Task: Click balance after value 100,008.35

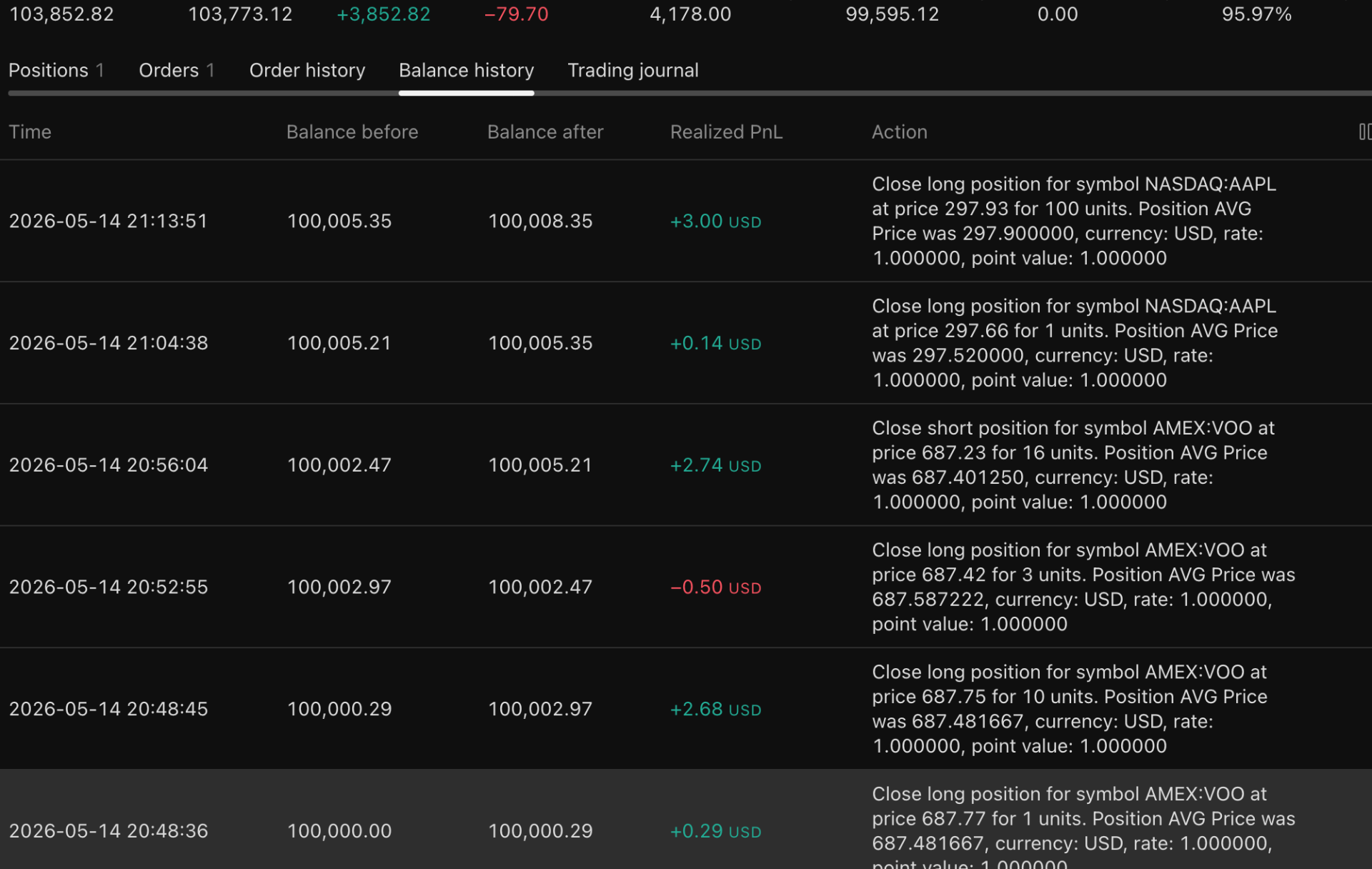Action: coord(540,221)
